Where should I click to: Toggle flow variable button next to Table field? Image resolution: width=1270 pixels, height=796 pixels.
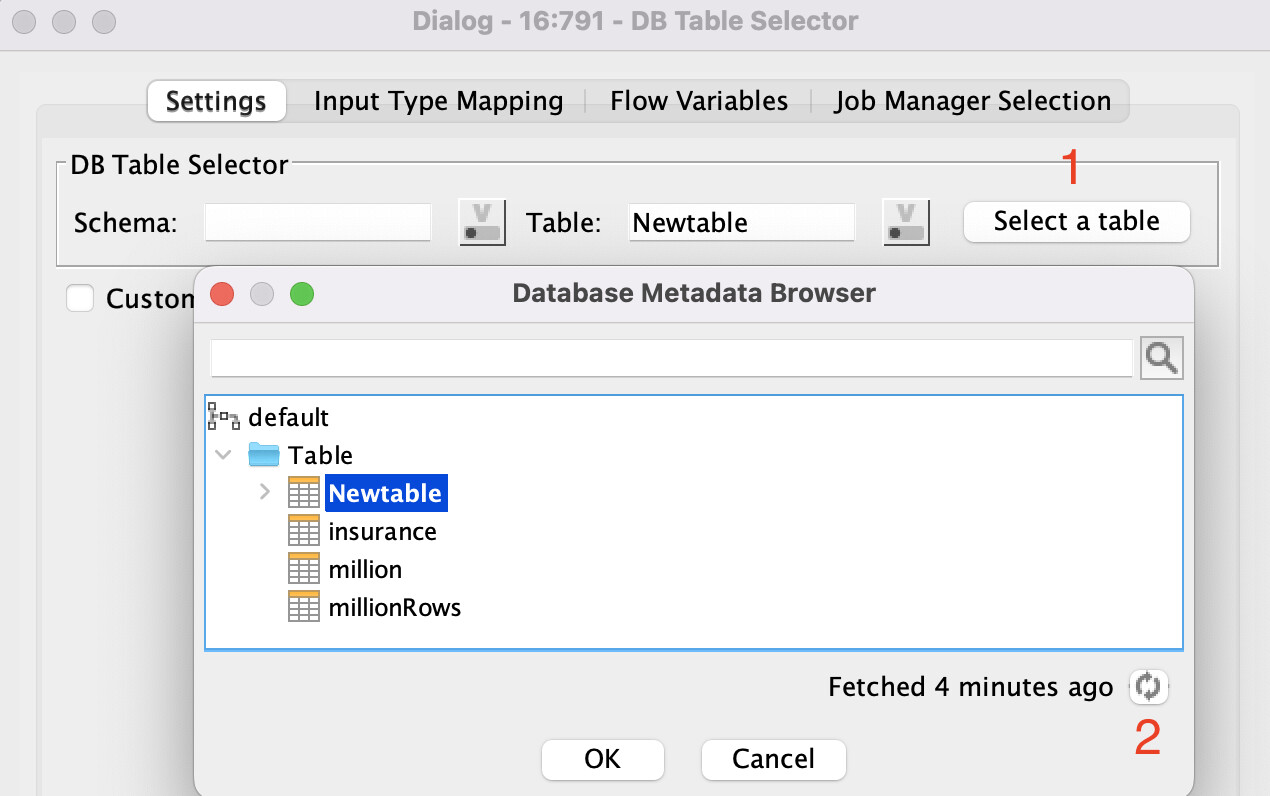tap(906, 222)
